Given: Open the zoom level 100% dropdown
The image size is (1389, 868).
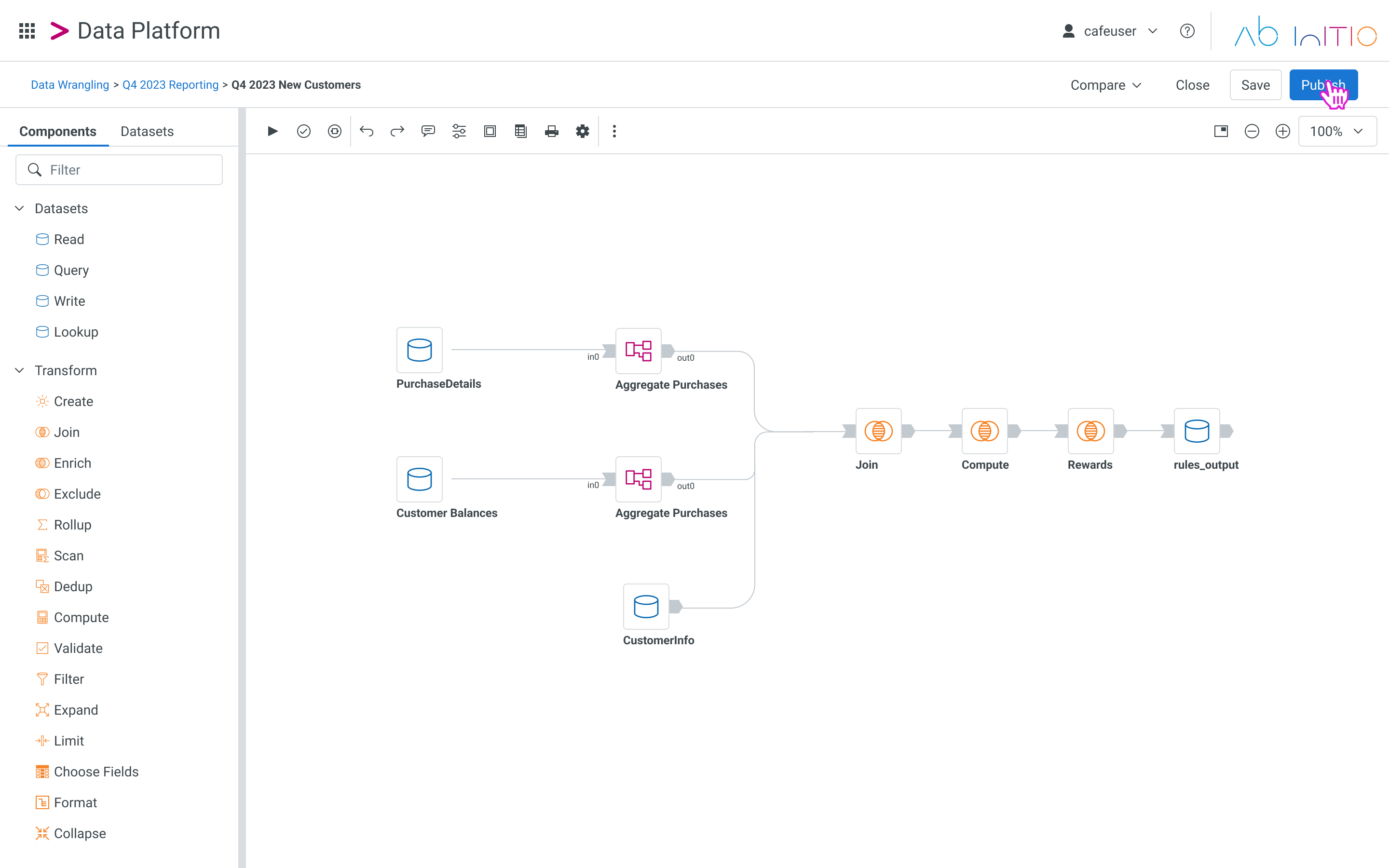Looking at the screenshot, I should [x=1337, y=132].
